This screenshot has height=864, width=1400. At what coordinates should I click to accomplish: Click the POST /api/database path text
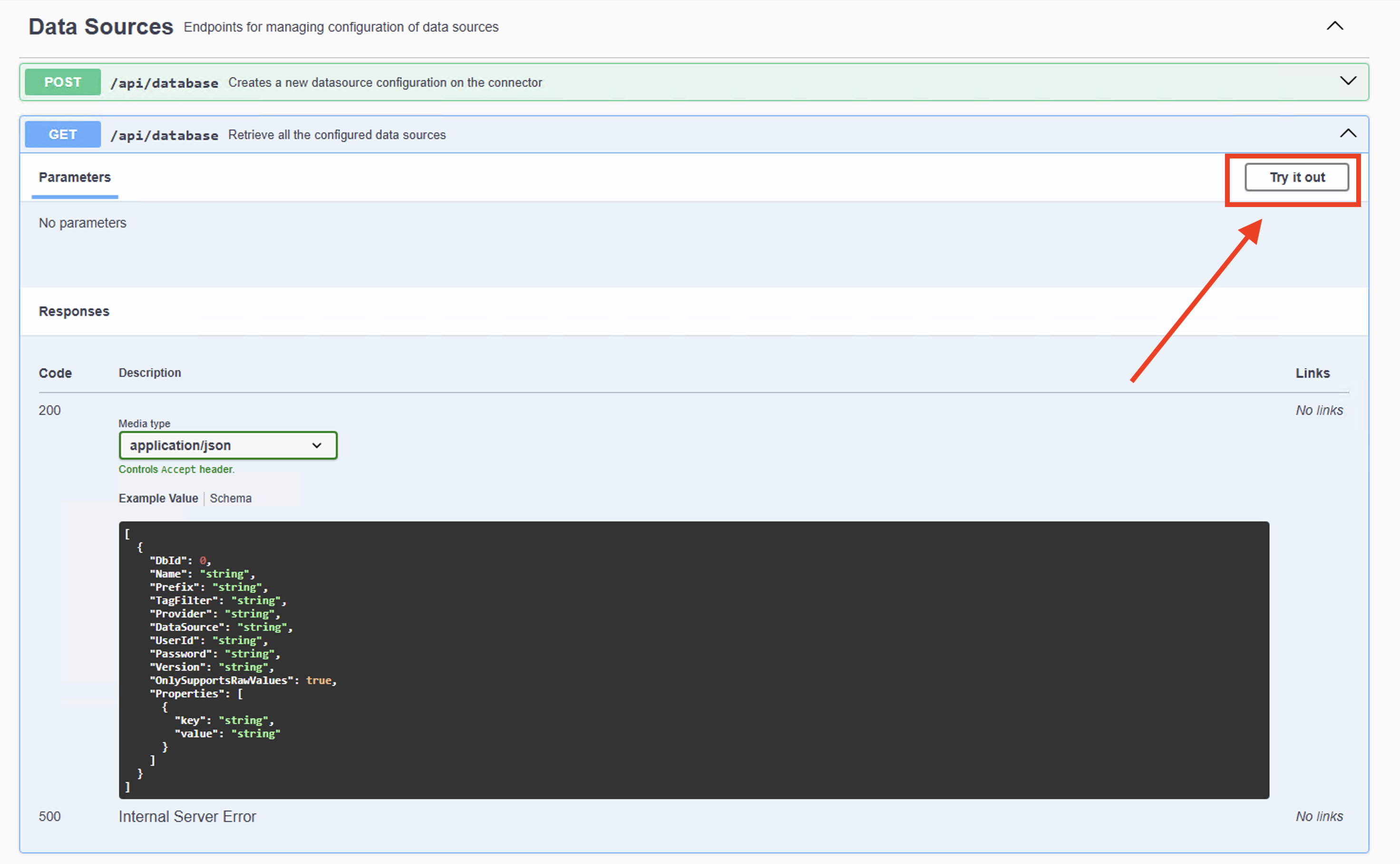164,83
